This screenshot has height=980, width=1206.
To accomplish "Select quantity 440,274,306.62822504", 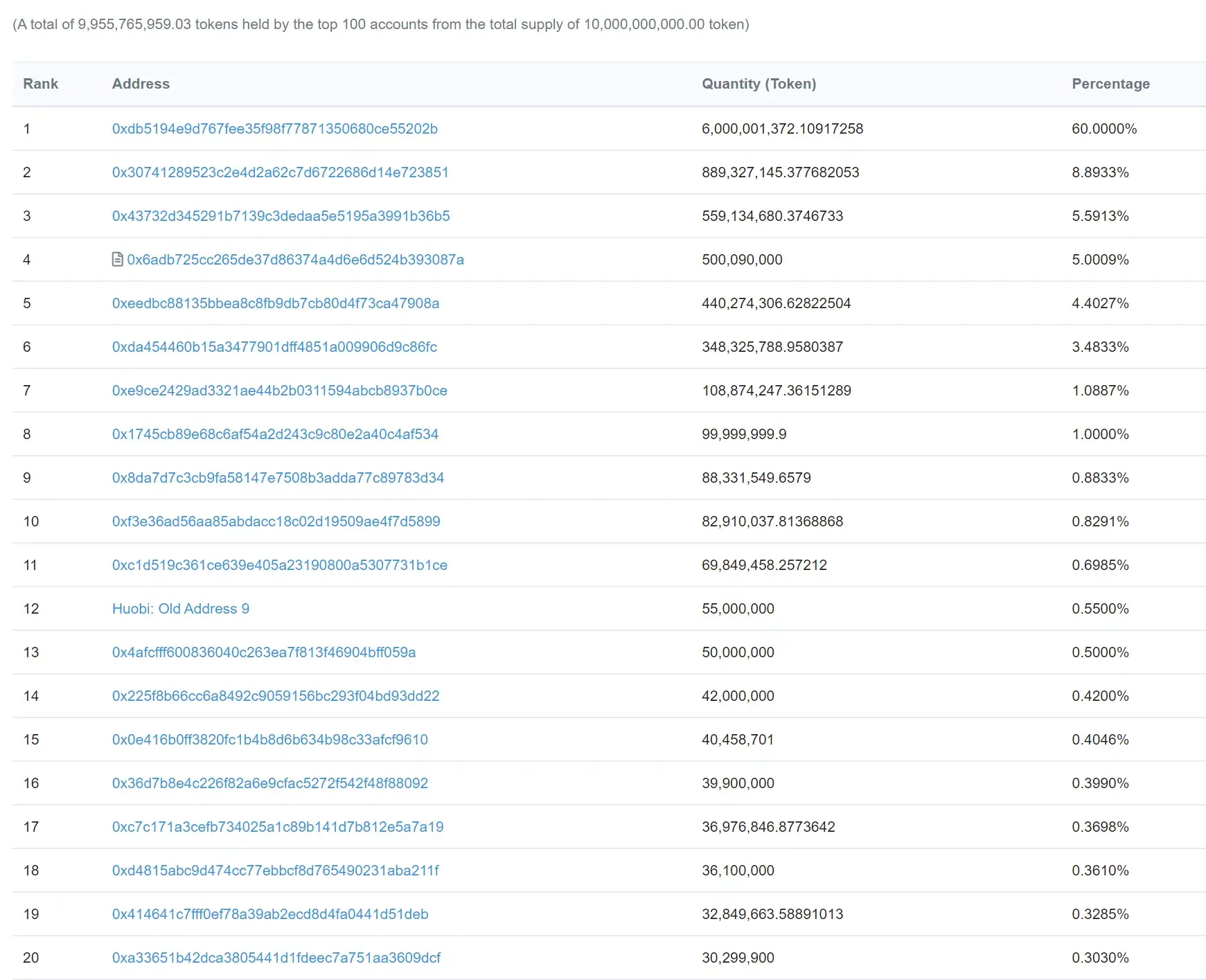I will pyautogui.click(x=777, y=303).
